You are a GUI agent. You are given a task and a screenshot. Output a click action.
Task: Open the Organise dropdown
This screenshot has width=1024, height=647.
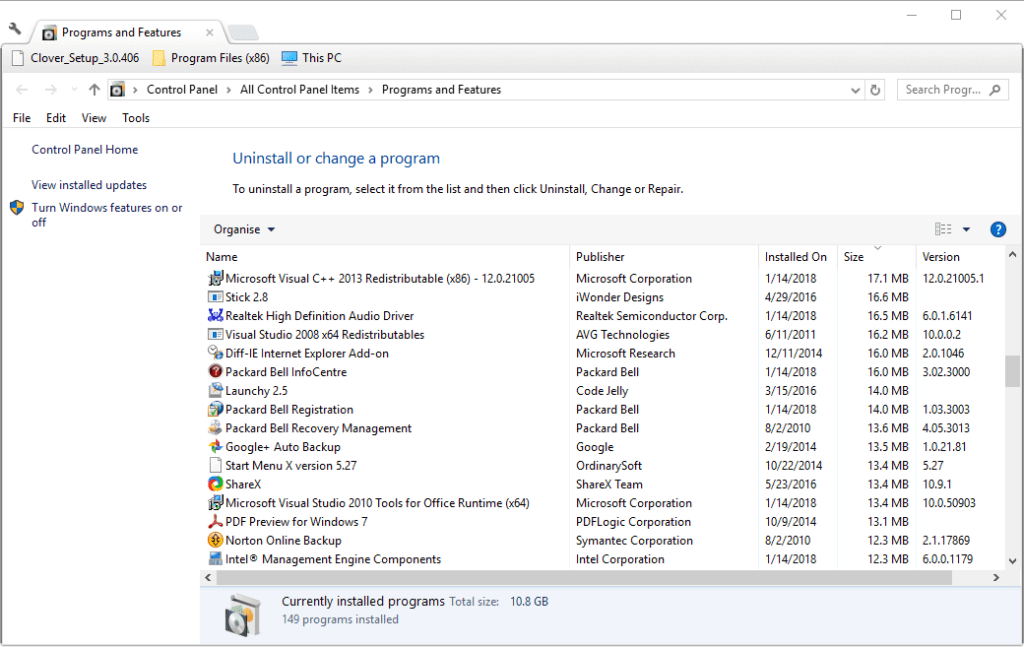(244, 229)
